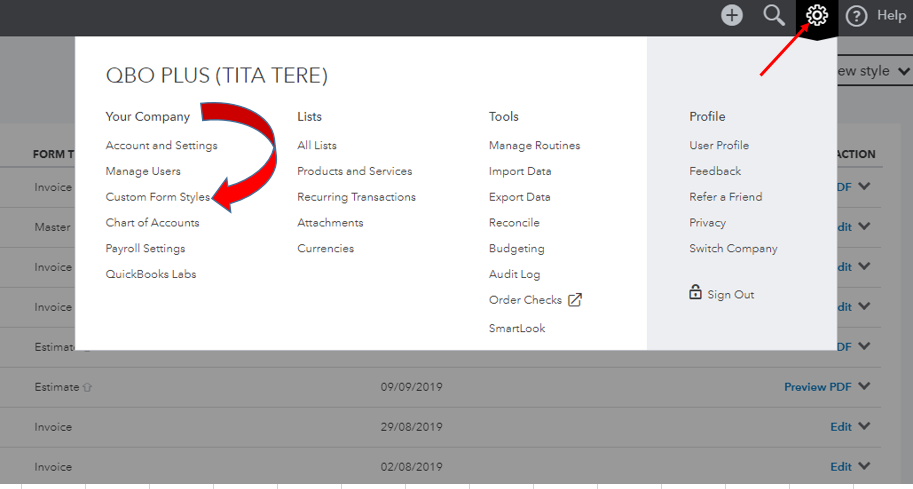Open Products and Services
913x489 pixels.
355,171
